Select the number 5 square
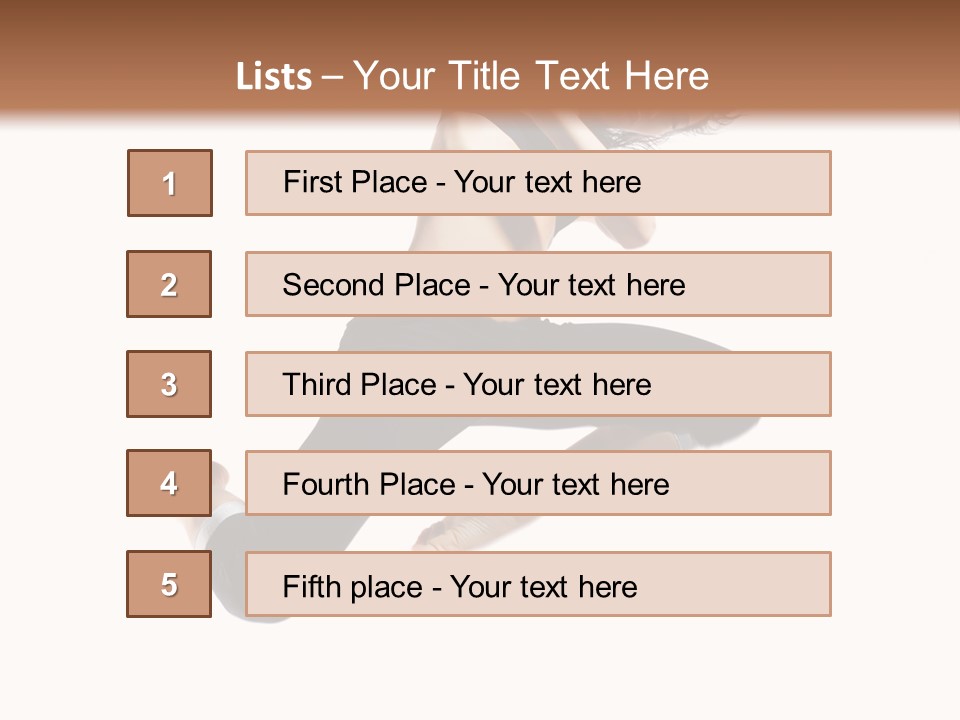 (x=169, y=584)
